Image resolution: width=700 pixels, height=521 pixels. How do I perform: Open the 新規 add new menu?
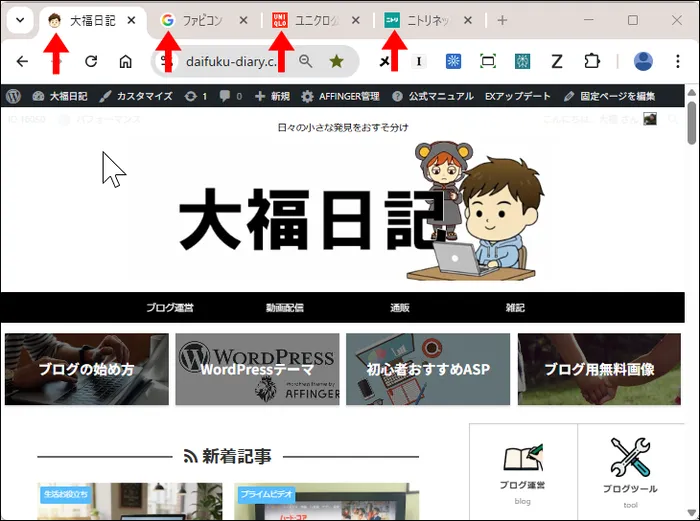point(272,96)
